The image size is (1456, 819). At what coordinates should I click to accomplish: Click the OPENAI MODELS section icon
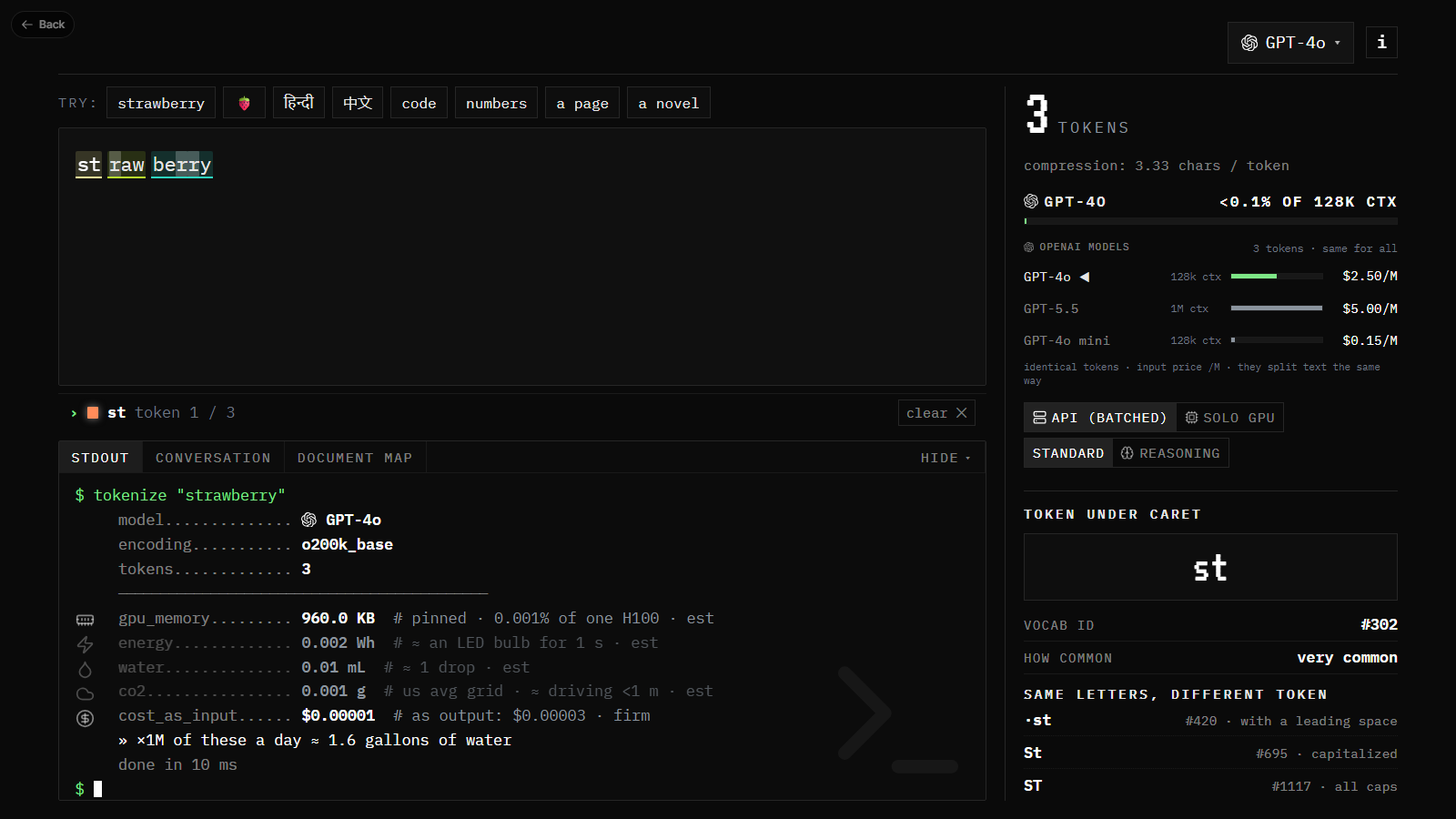[x=1029, y=248]
